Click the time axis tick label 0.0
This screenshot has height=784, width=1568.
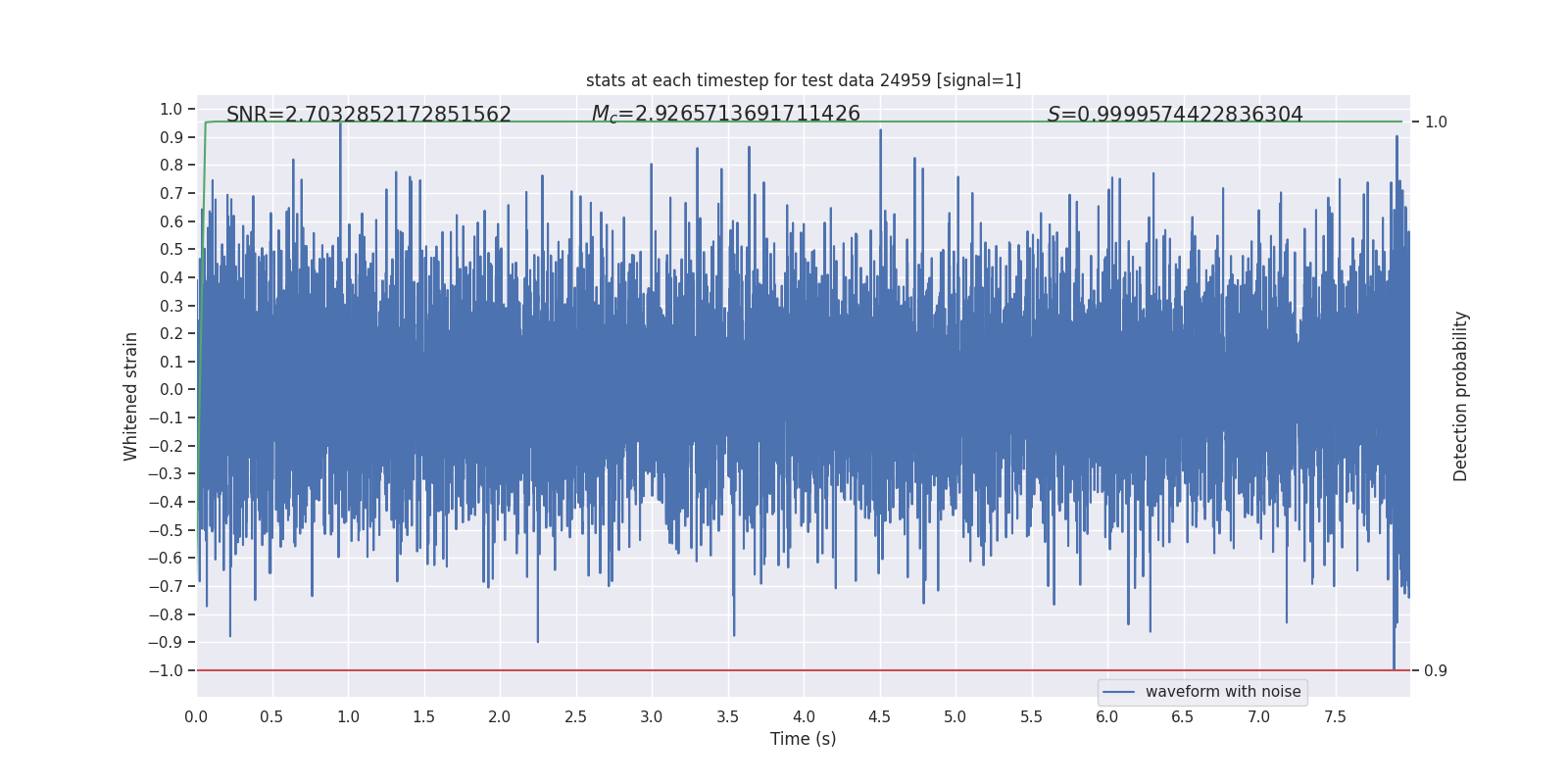[196, 716]
